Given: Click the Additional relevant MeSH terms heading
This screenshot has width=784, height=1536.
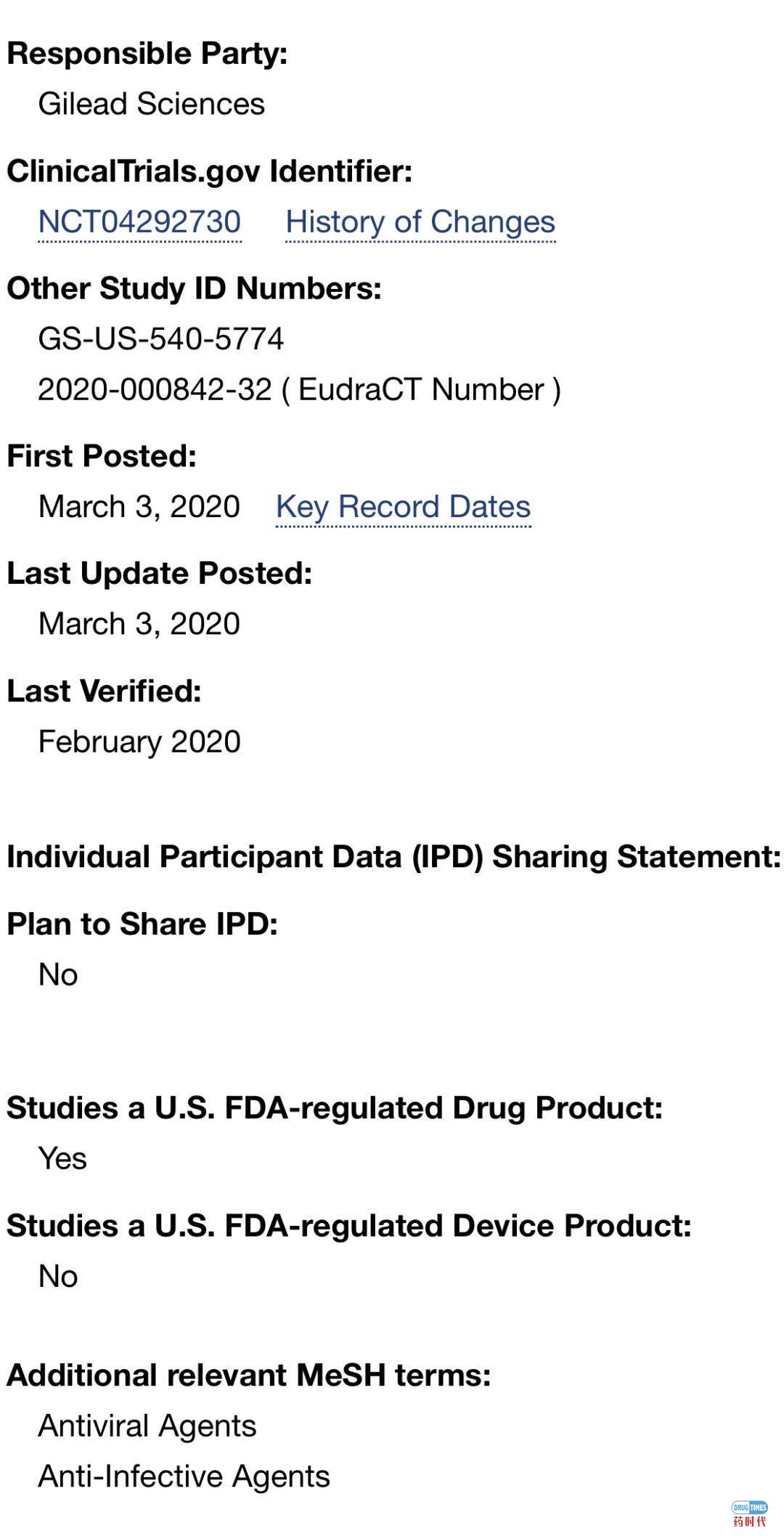Looking at the screenshot, I should [x=249, y=1375].
